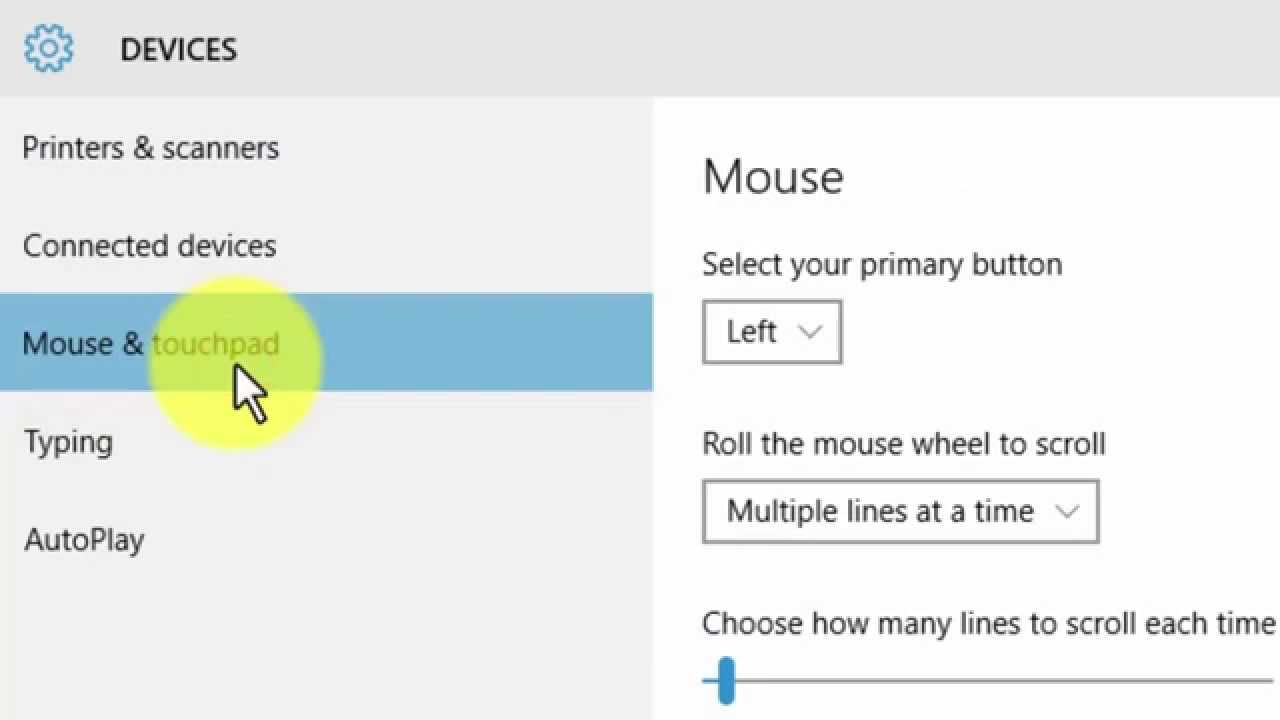Click the Mouse section heading

(x=773, y=177)
